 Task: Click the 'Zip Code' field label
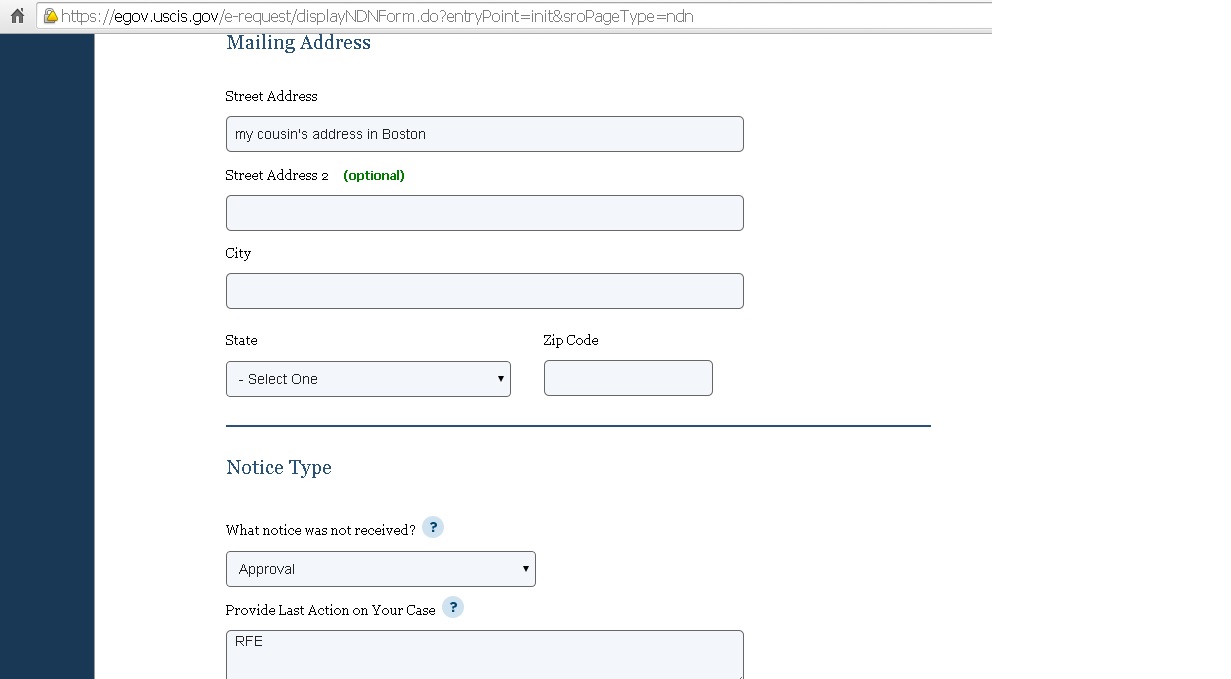tap(571, 340)
